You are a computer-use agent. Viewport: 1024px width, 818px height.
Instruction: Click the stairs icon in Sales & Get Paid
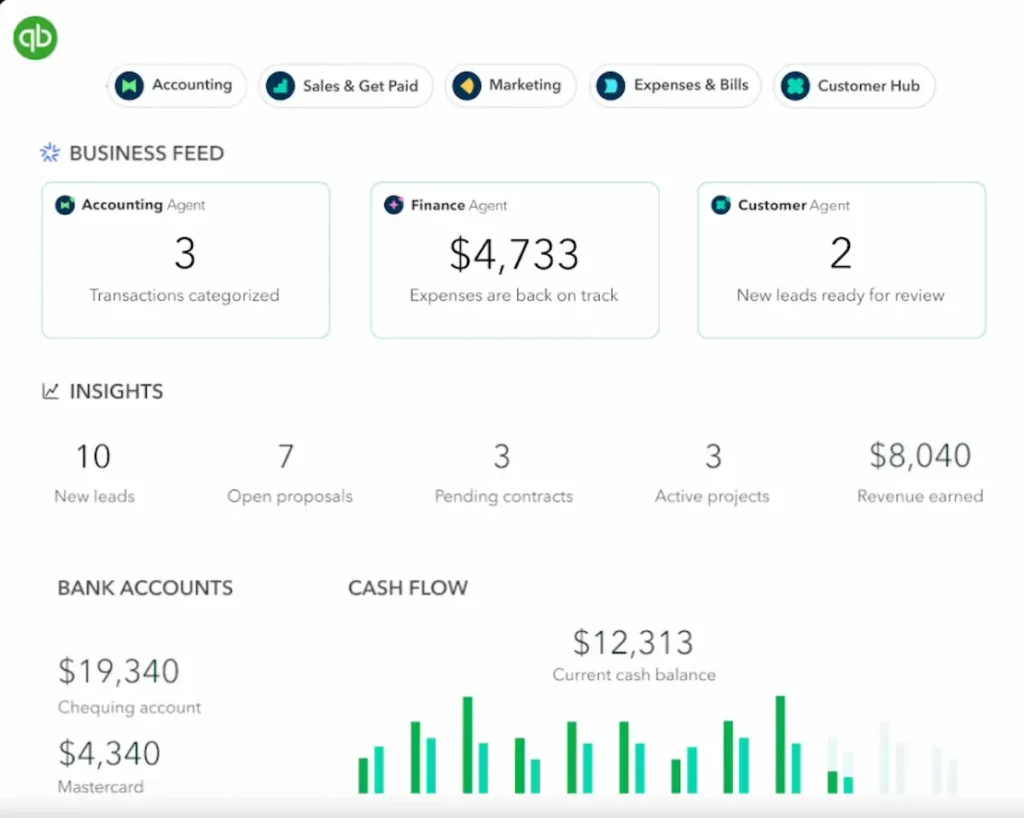[x=281, y=86]
